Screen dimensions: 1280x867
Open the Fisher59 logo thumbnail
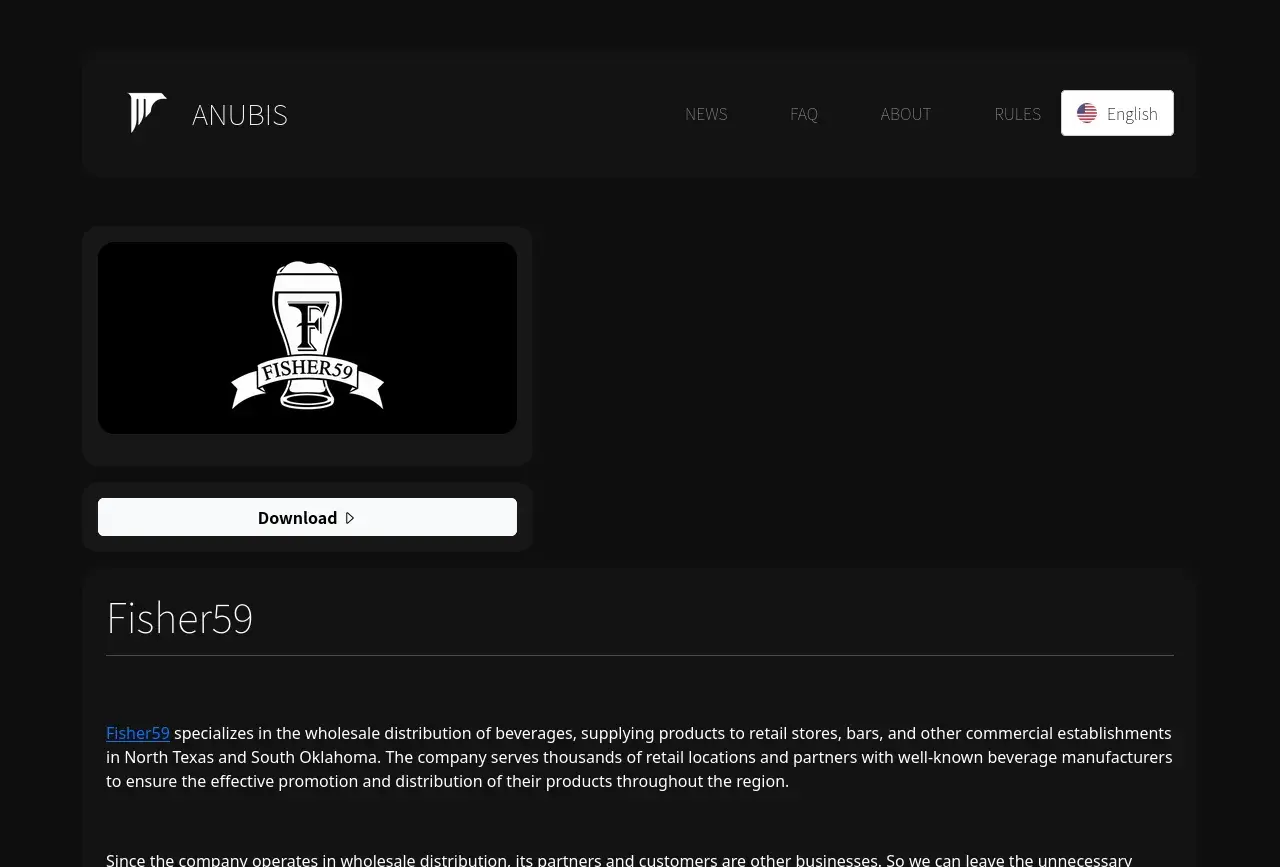coord(307,338)
